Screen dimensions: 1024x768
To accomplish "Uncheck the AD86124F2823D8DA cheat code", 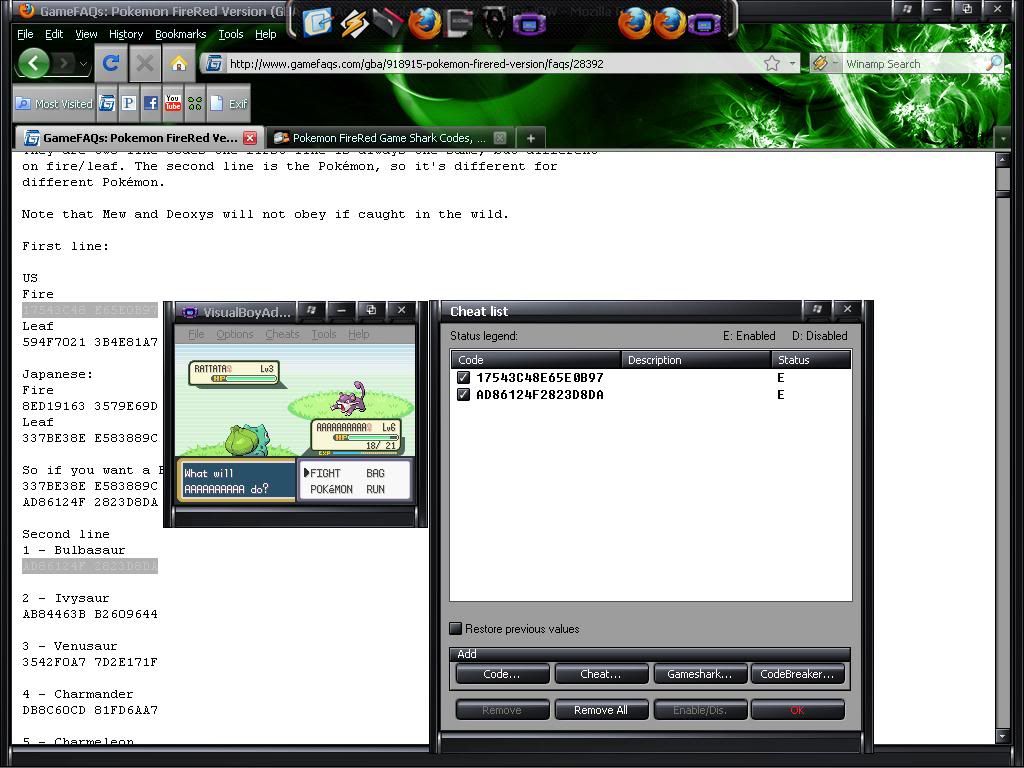I will click(463, 395).
